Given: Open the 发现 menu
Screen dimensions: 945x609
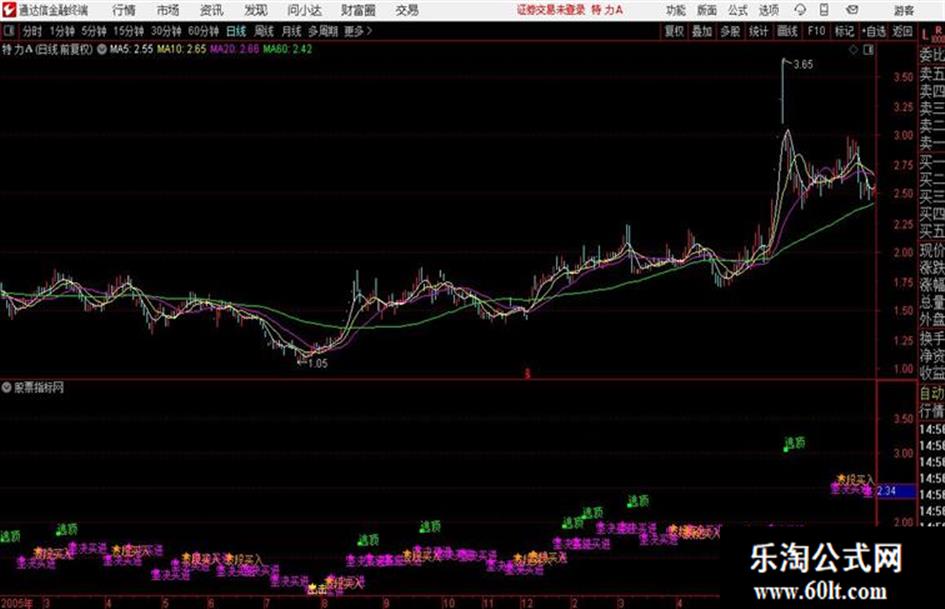Looking at the screenshot, I should coord(255,10).
